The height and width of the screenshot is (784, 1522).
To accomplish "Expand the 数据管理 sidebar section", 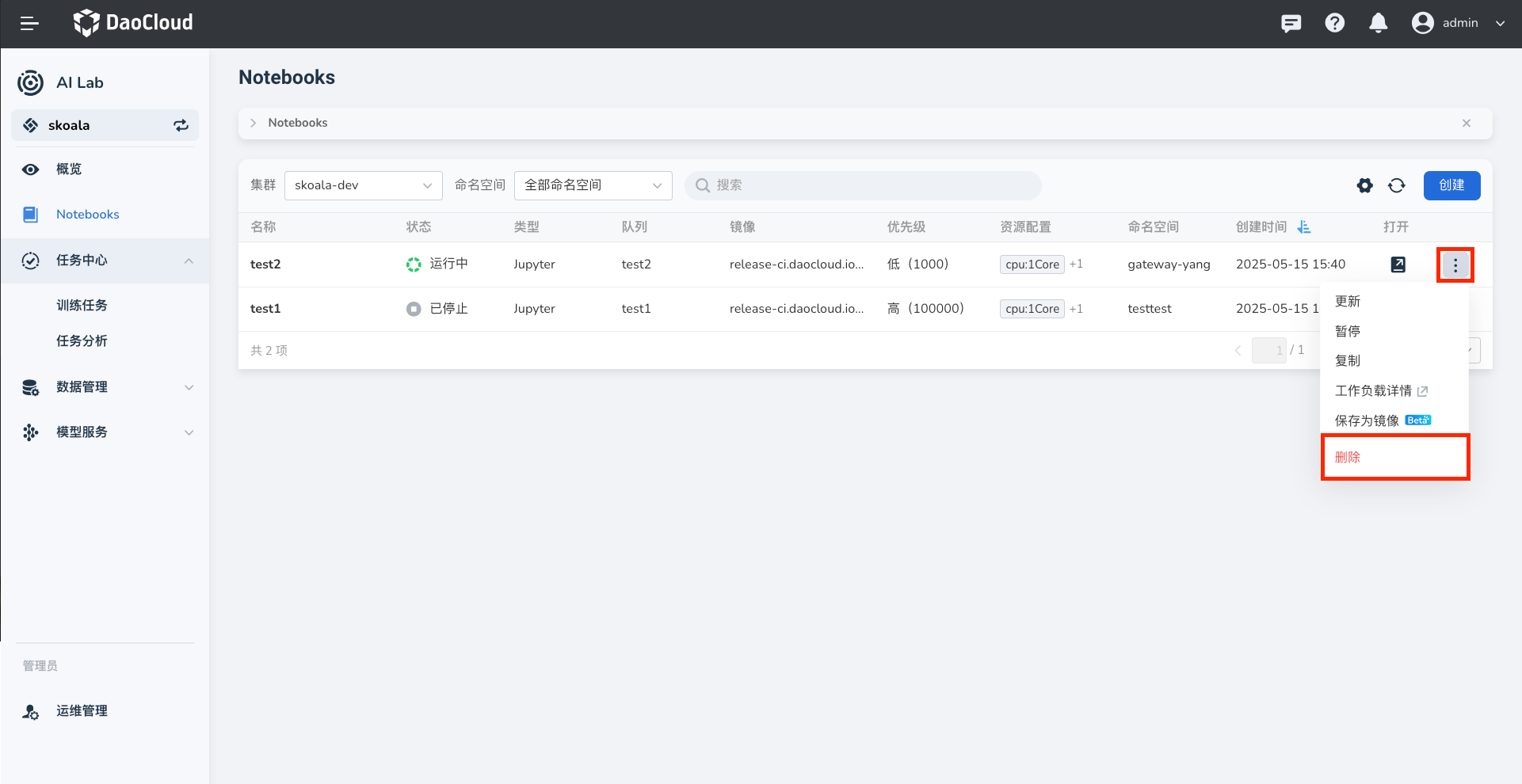I will [105, 387].
